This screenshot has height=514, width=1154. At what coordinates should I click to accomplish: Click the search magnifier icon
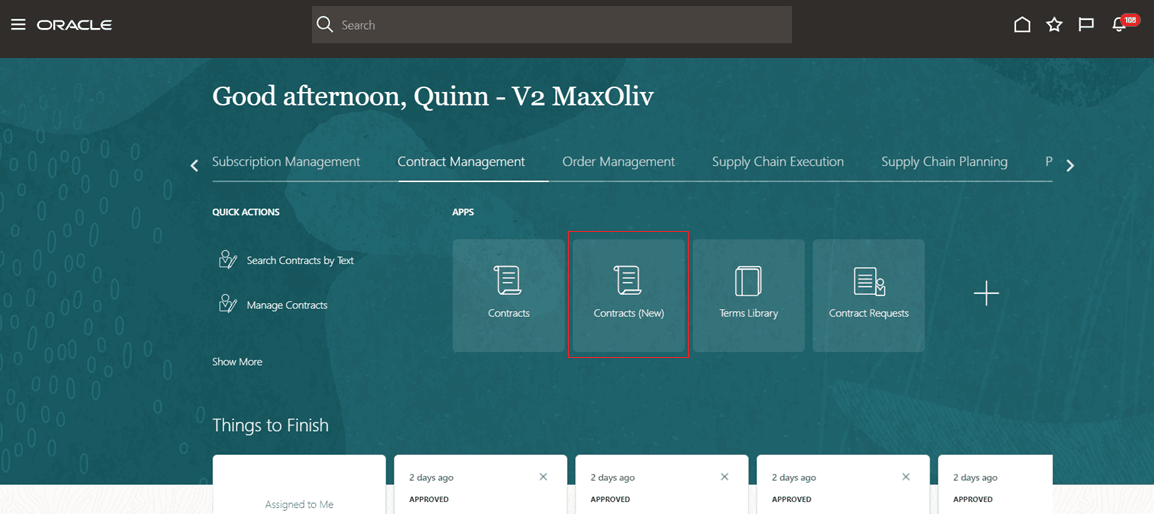pyautogui.click(x=325, y=24)
